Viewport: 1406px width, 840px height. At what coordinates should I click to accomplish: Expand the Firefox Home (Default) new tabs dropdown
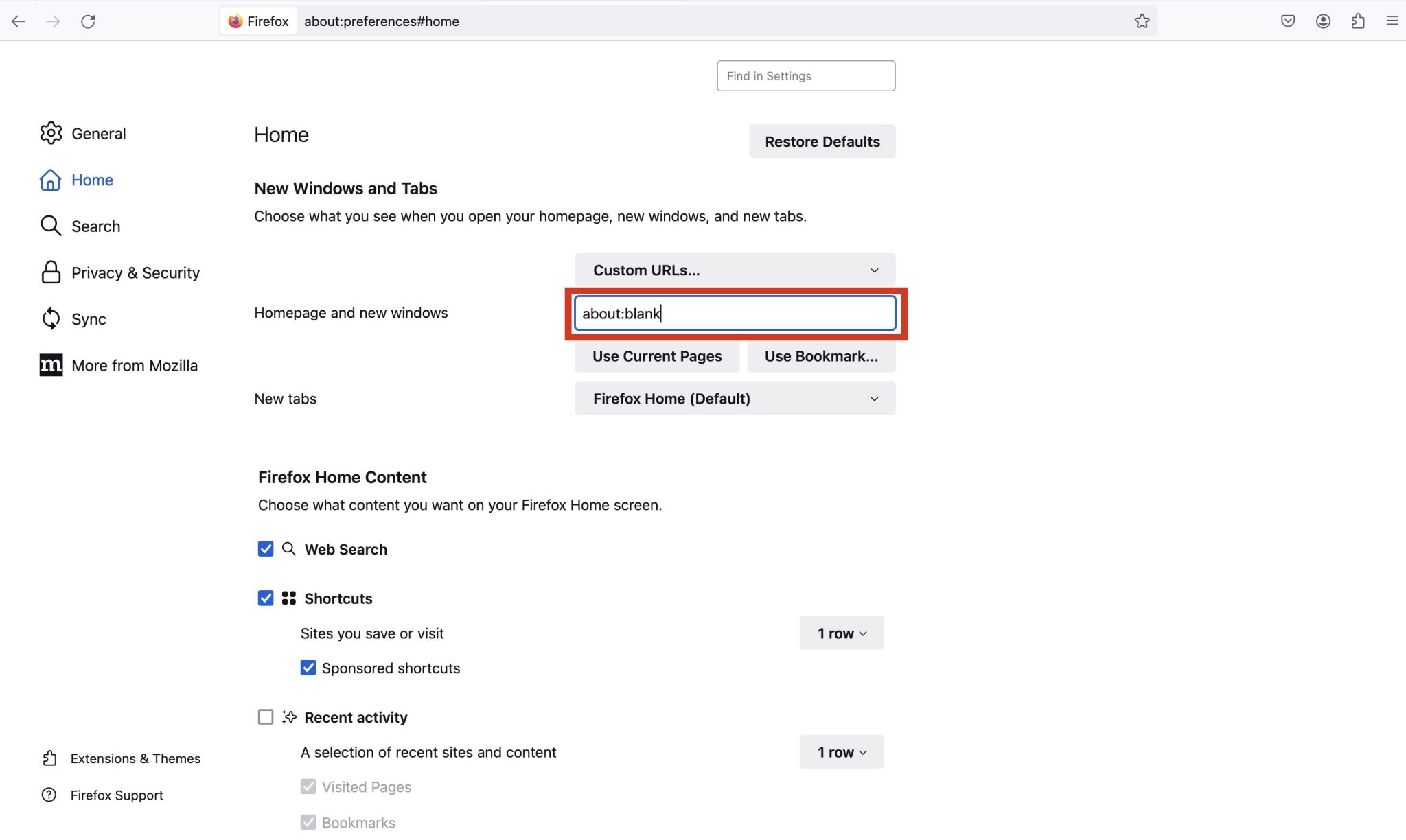coord(735,399)
